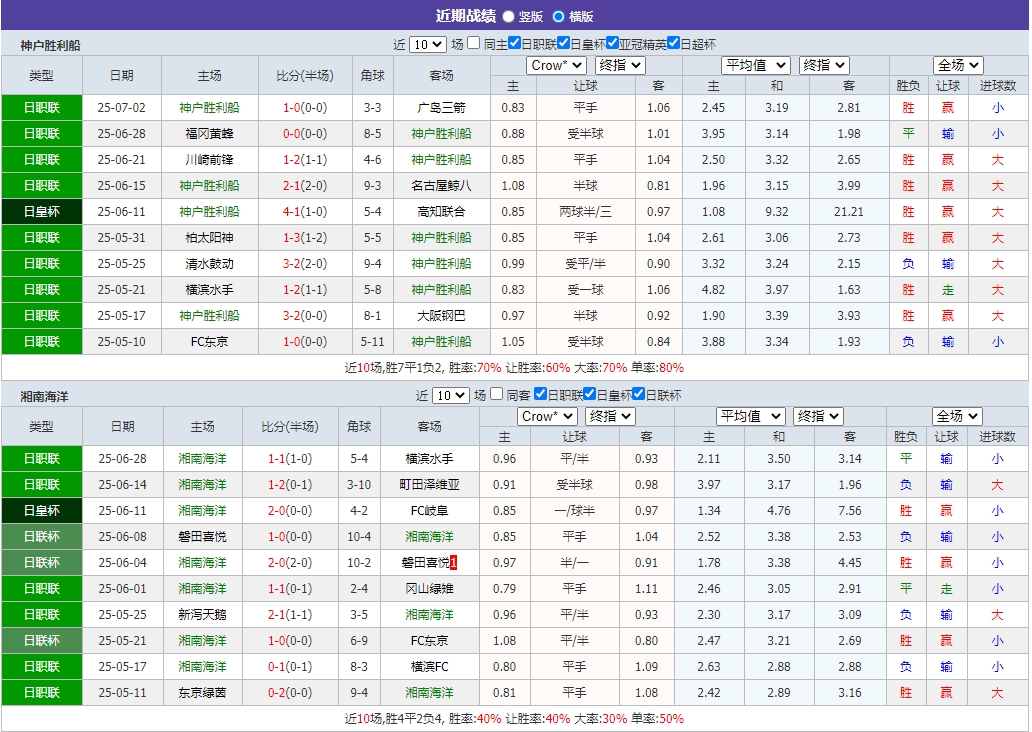Open the 平均值 dropdown in top table

756,65
